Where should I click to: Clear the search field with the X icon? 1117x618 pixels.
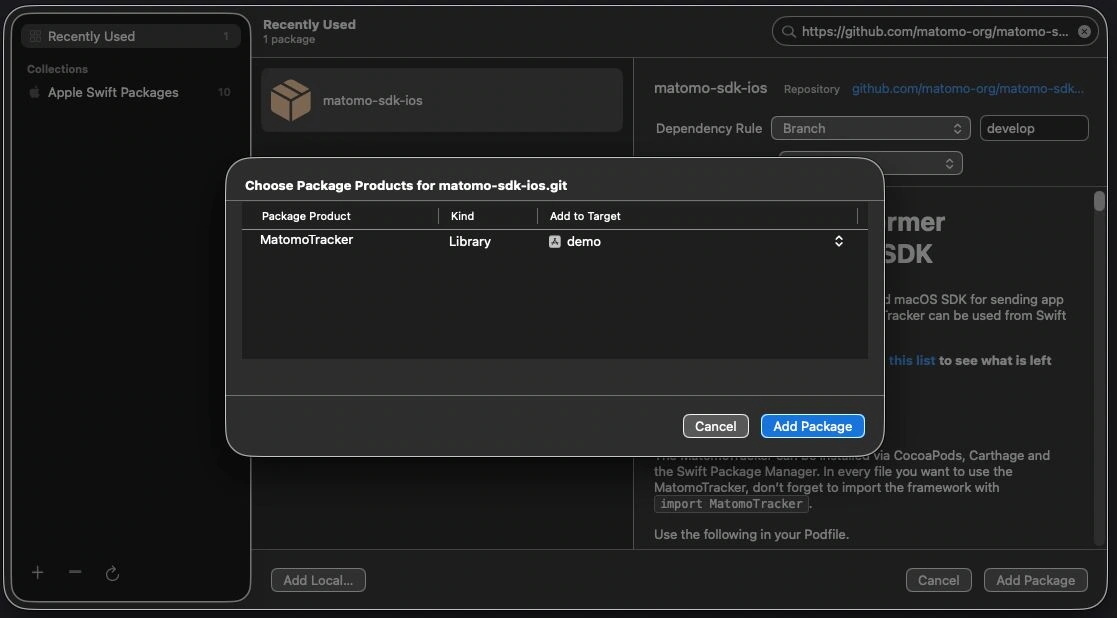tap(1084, 31)
